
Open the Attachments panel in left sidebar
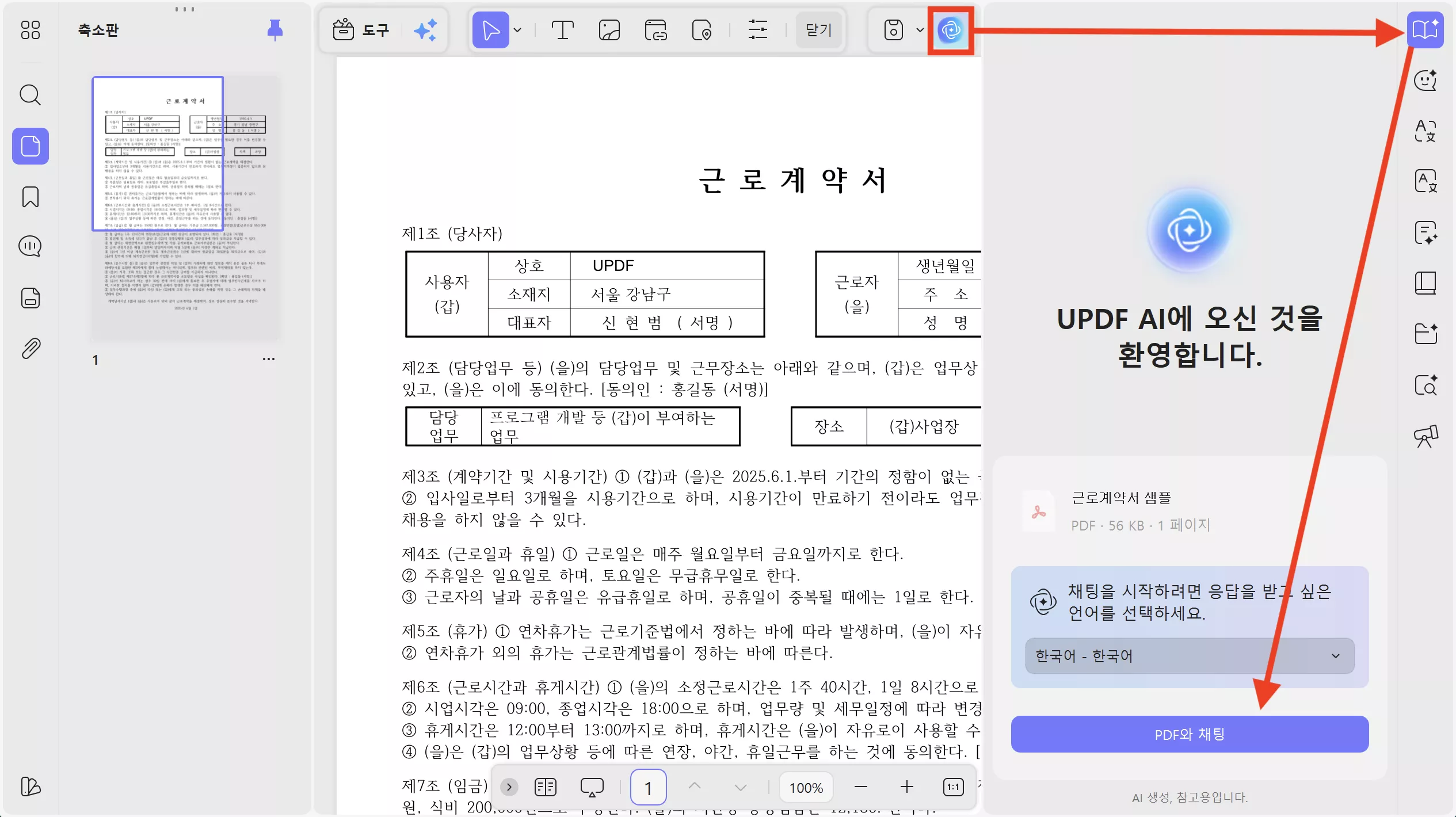(30, 348)
